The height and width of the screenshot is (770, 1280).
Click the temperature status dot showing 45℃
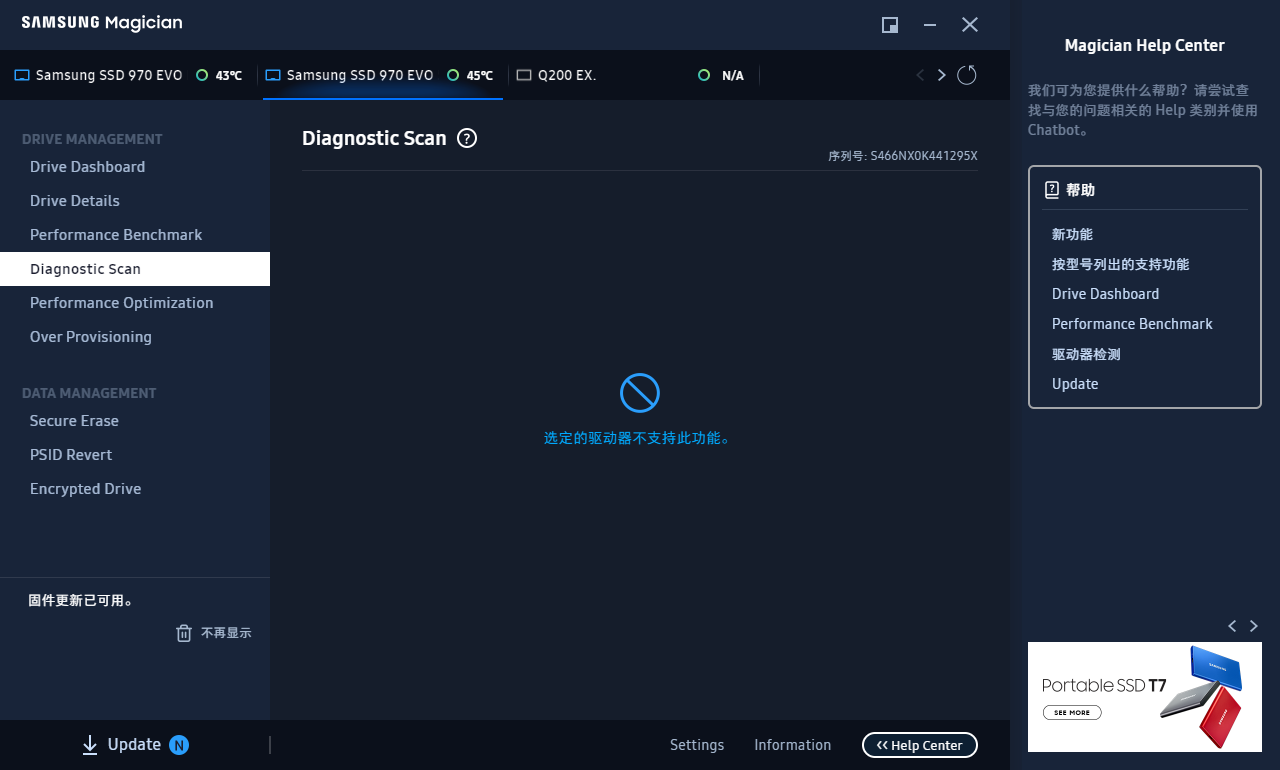[453, 74]
